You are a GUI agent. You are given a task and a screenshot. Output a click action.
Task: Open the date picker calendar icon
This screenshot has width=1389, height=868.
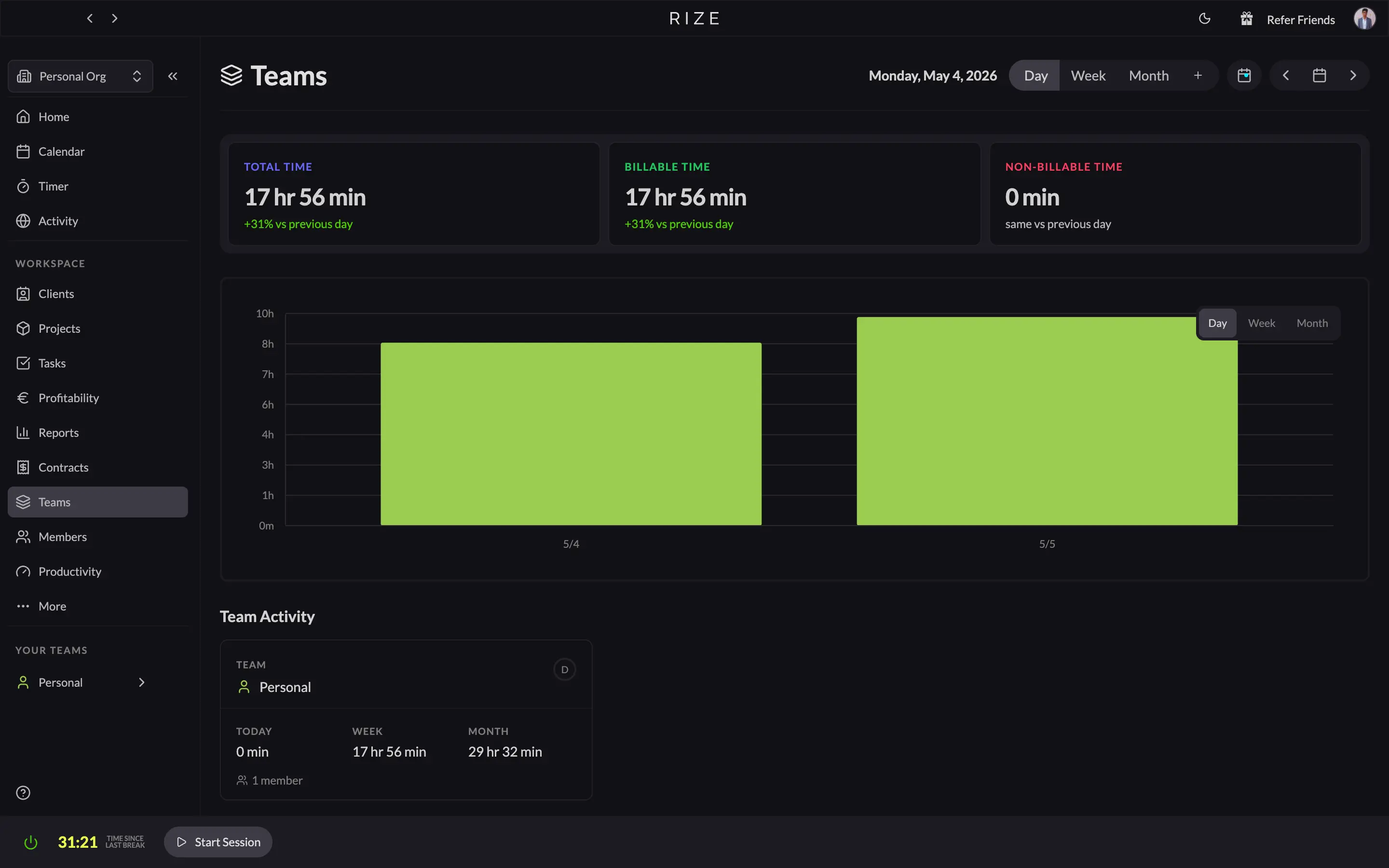[x=1319, y=76]
